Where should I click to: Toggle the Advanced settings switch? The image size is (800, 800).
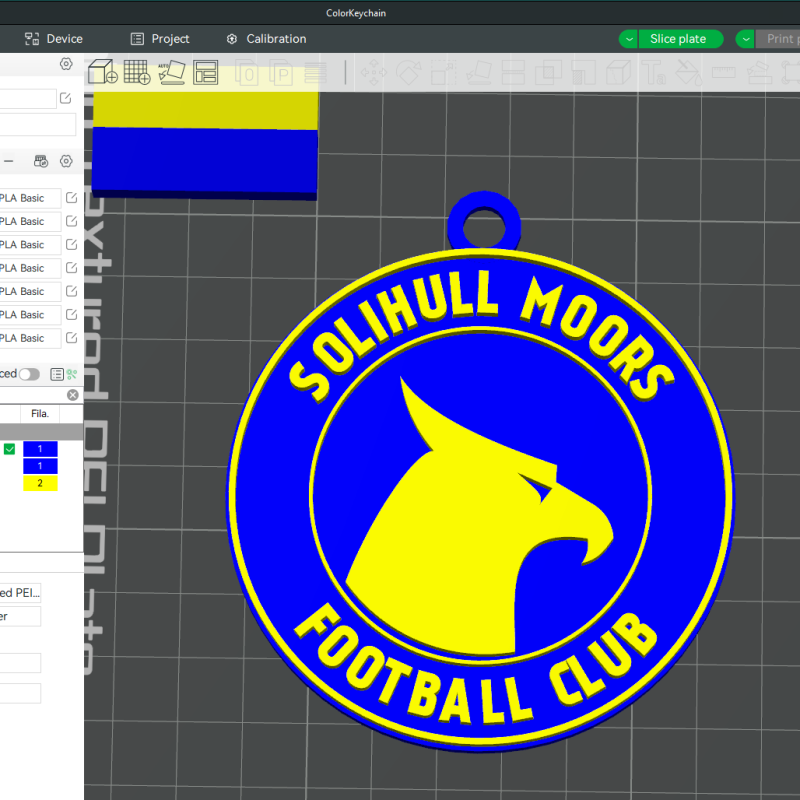pyautogui.click(x=29, y=374)
